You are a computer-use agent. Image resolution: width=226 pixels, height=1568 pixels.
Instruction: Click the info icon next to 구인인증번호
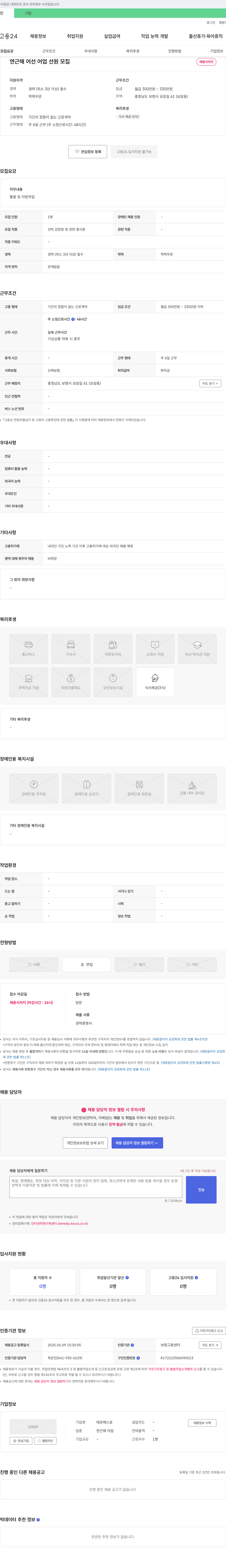pyautogui.click(x=138, y=1358)
